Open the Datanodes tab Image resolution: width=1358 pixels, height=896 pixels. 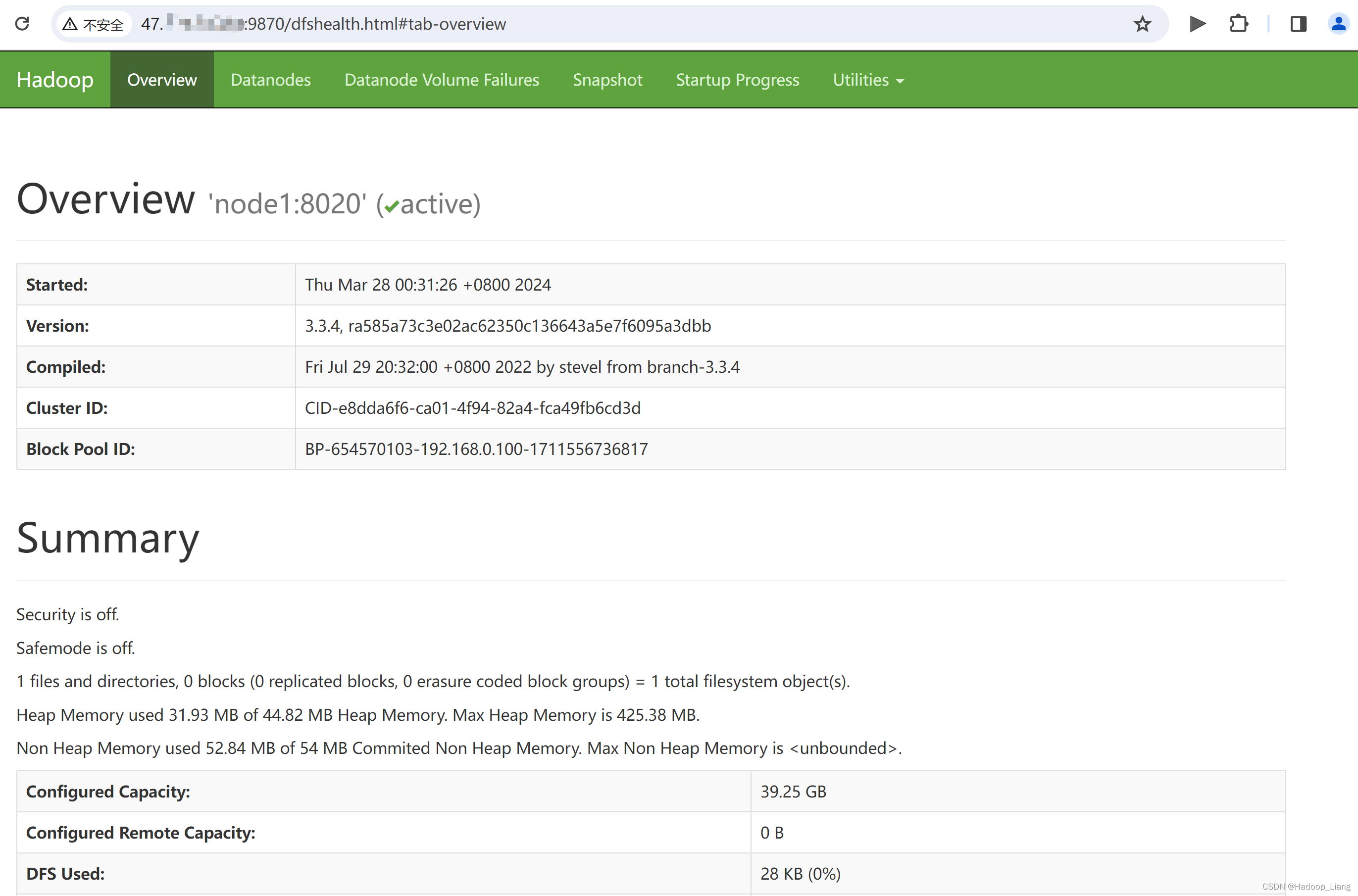tap(271, 79)
